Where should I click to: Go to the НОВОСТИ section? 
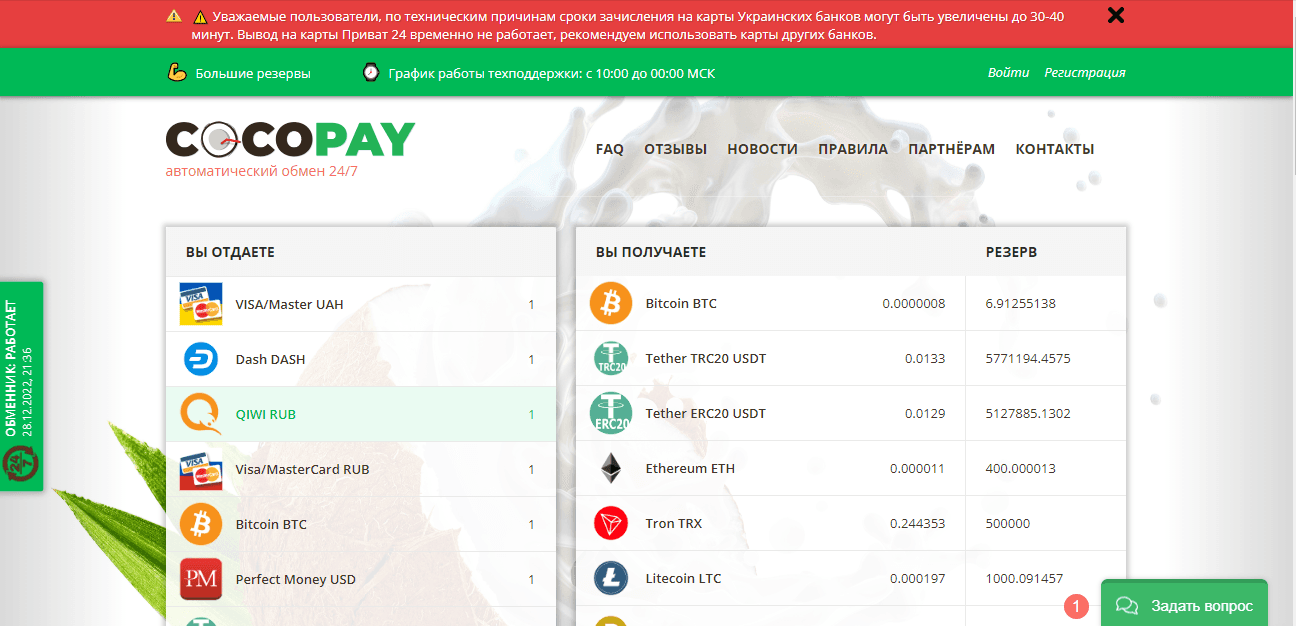tap(762, 149)
